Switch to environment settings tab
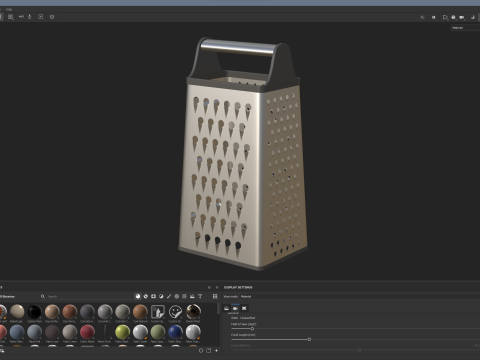This screenshot has width=480, height=360. tap(227, 308)
